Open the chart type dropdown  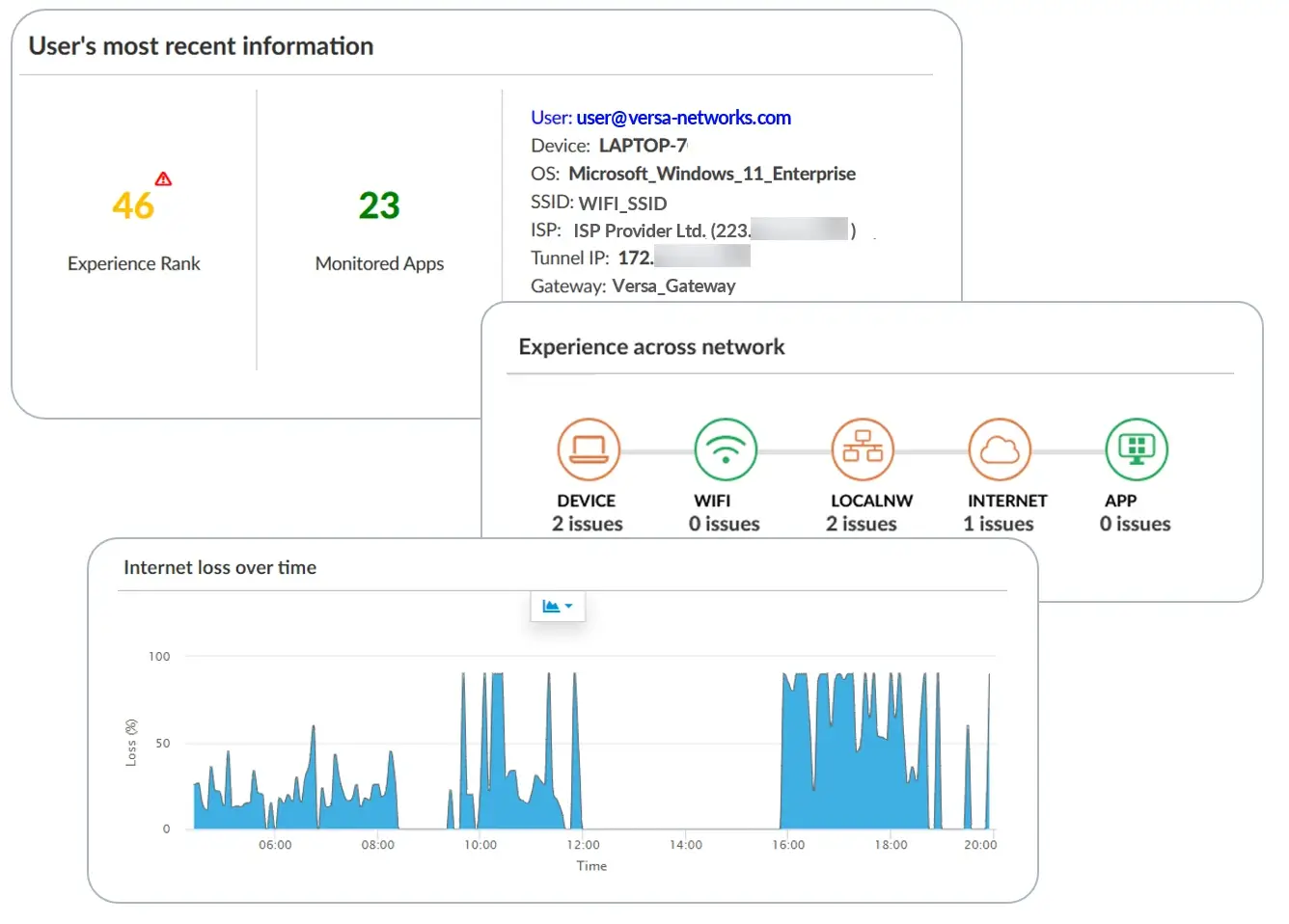click(558, 607)
